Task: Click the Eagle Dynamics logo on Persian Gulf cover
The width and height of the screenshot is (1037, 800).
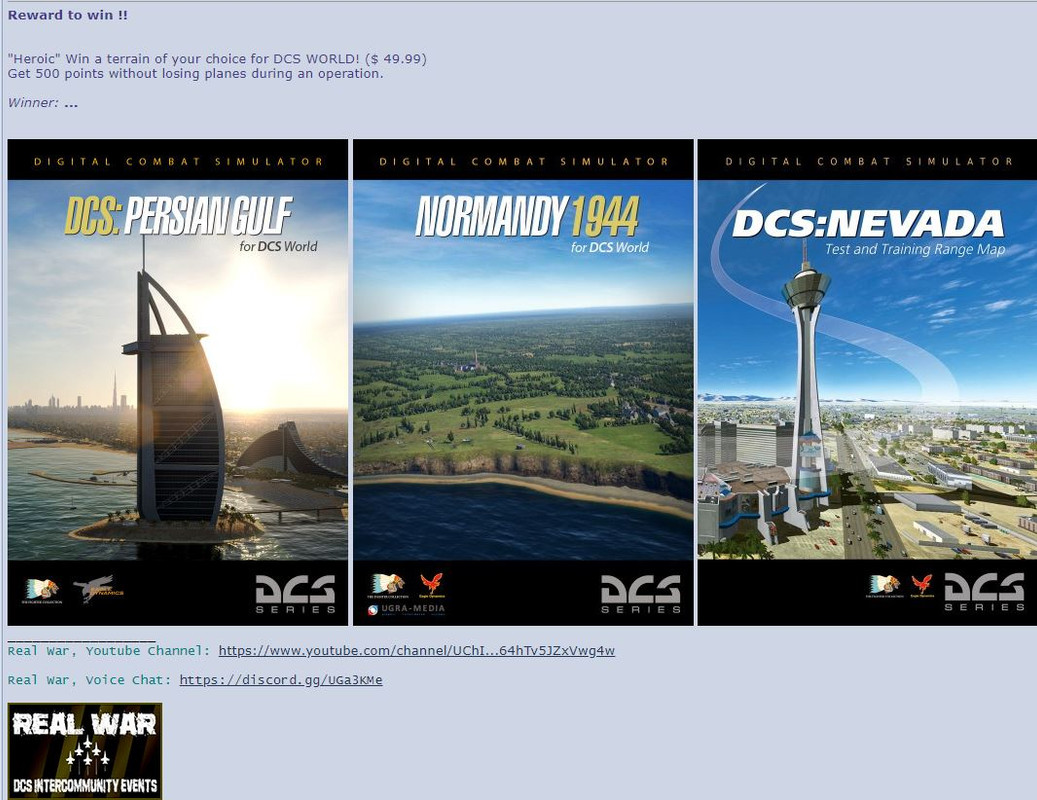Action: point(98,588)
